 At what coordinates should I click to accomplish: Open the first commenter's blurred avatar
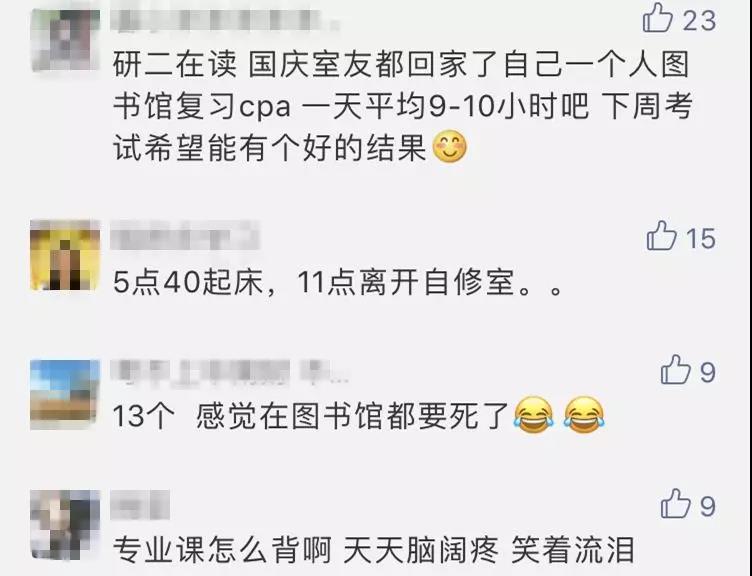coord(65,40)
